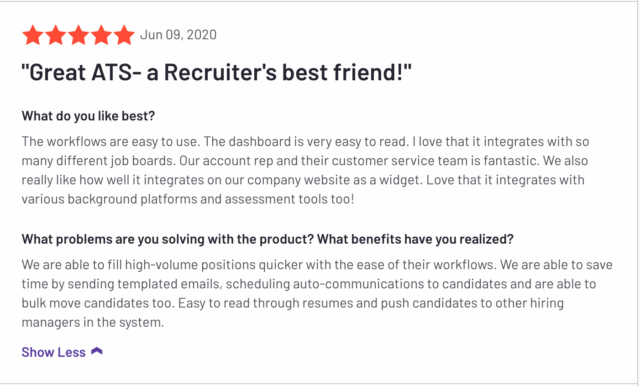Viewport: 640px width, 386px height.
Task: Click the text "many different job boards"
Action: click(98, 161)
